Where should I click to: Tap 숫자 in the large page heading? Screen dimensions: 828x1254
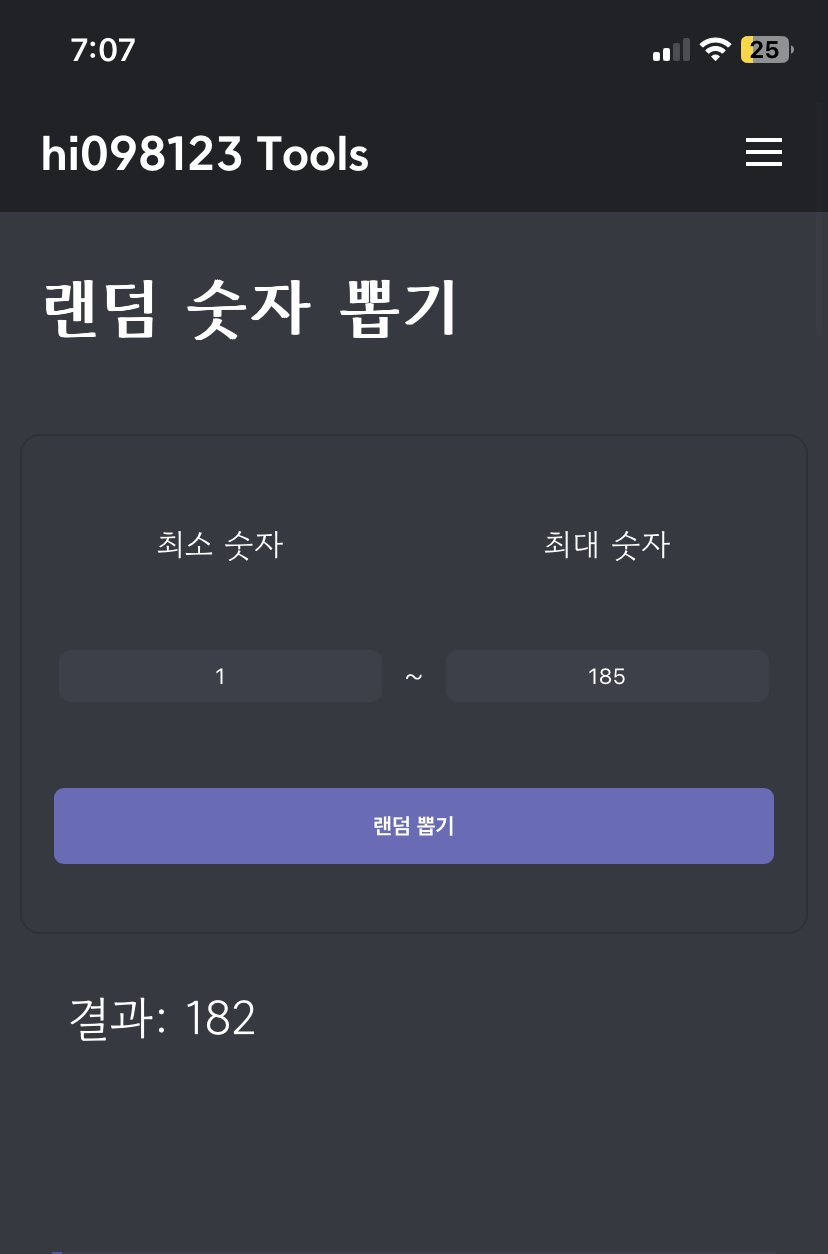coord(247,310)
